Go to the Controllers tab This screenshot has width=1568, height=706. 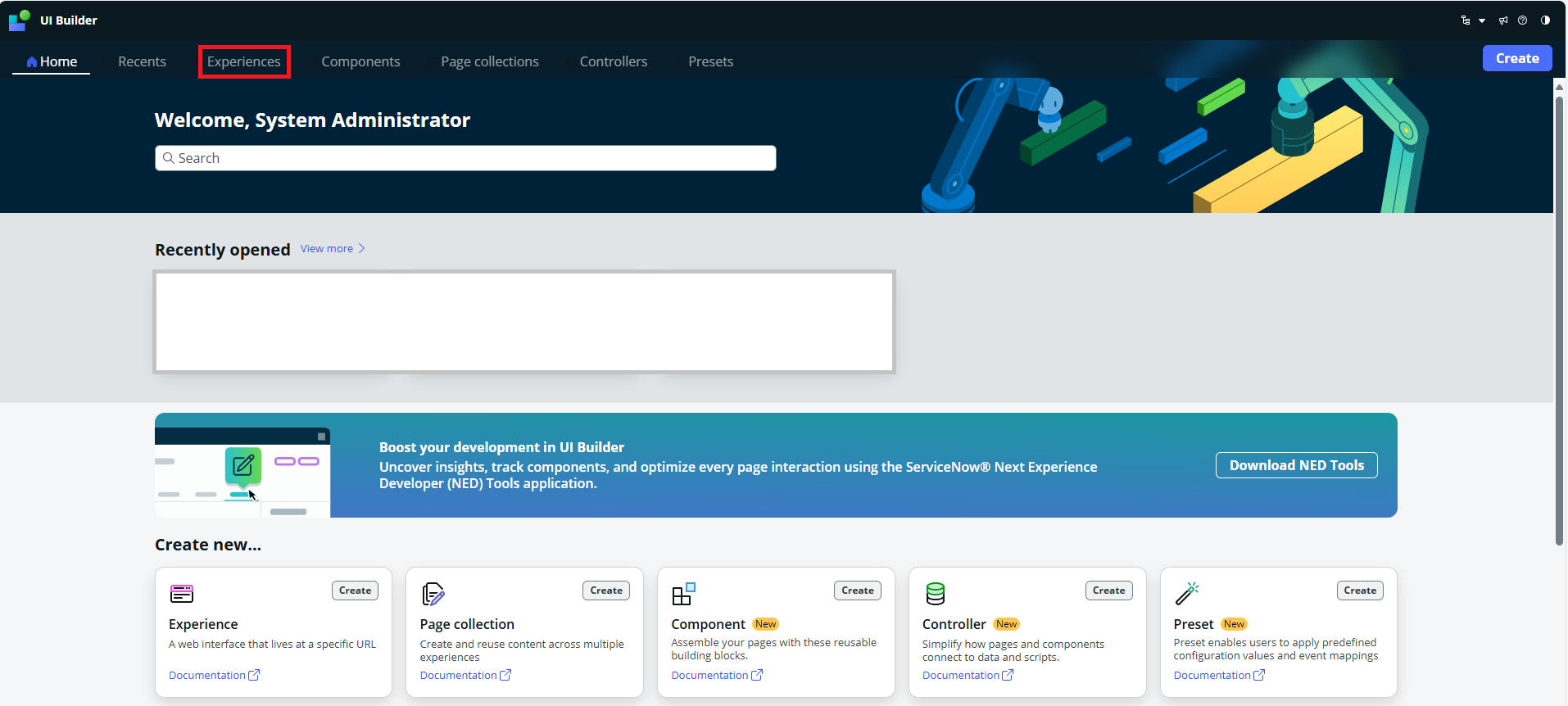tap(614, 61)
